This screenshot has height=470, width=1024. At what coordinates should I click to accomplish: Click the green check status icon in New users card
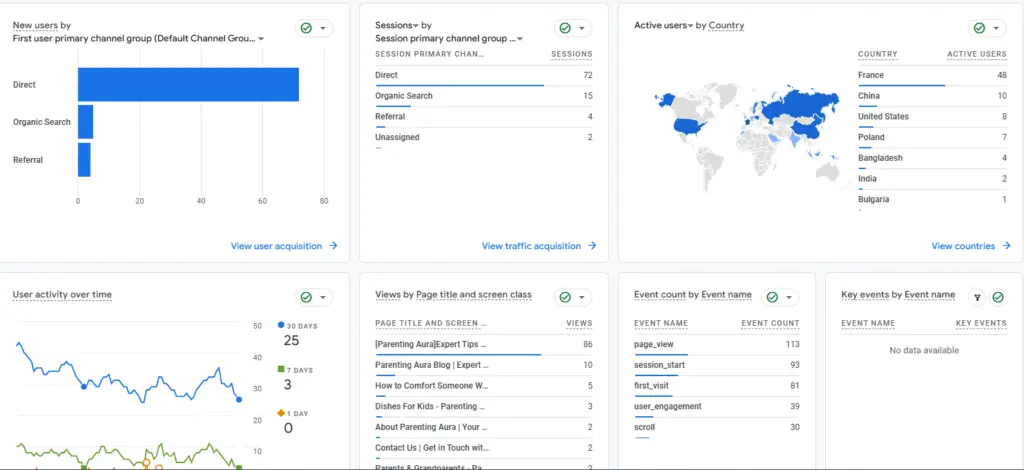click(306, 28)
